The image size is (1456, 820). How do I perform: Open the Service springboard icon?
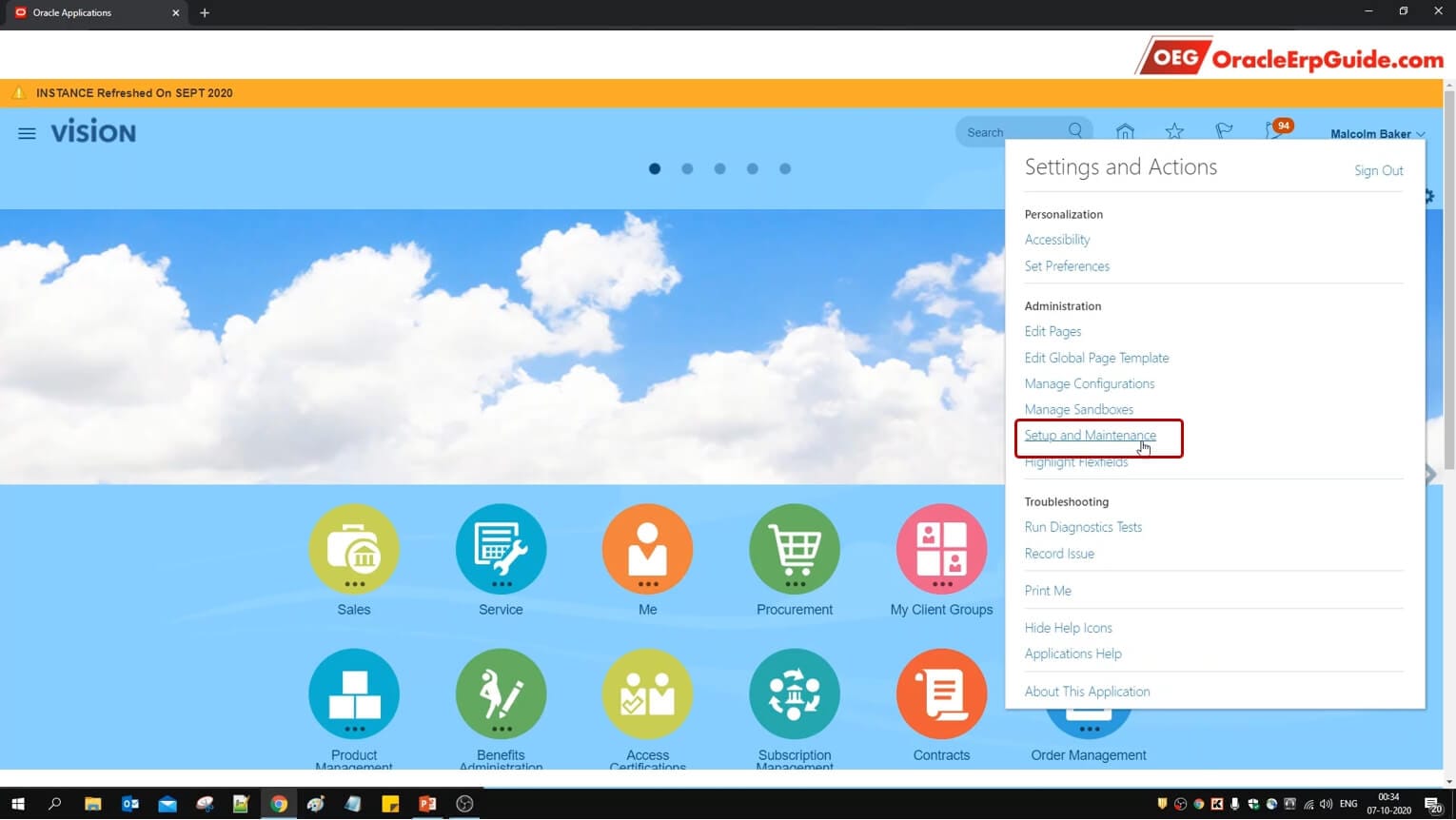501,549
